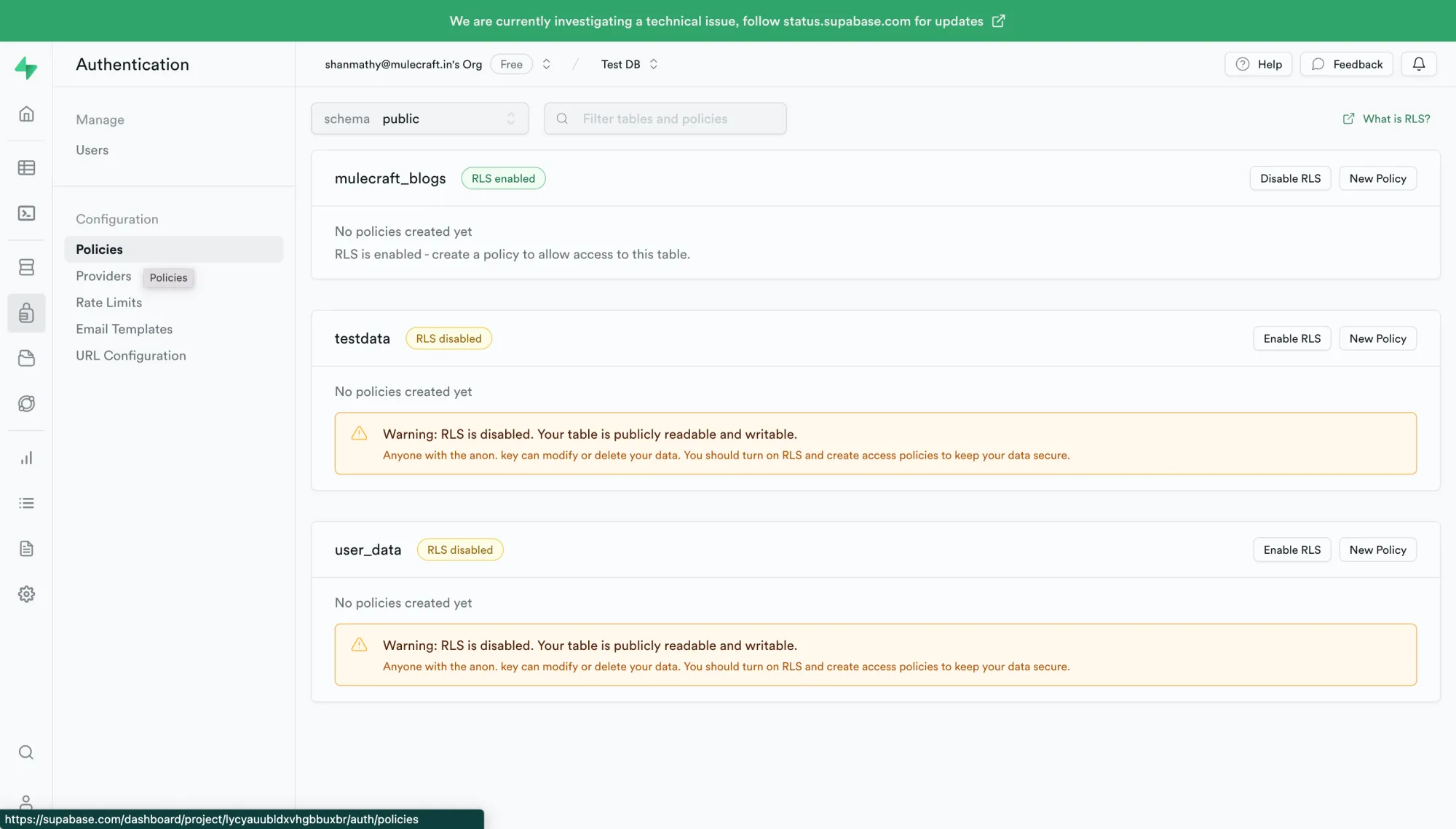Enable RLS on testdata table
Screen dimensions: 1456x829
click(1291, 338)
